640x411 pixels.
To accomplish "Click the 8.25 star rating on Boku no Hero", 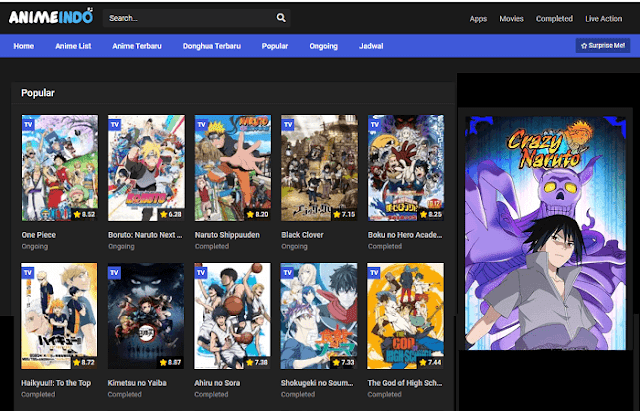I will (x=430, y=214).
